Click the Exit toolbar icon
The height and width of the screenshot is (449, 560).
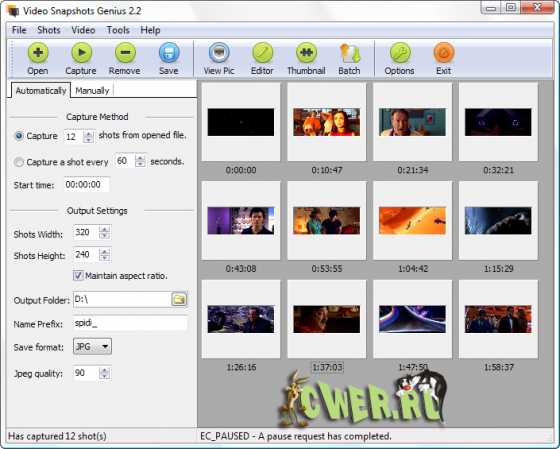(444, 53)
